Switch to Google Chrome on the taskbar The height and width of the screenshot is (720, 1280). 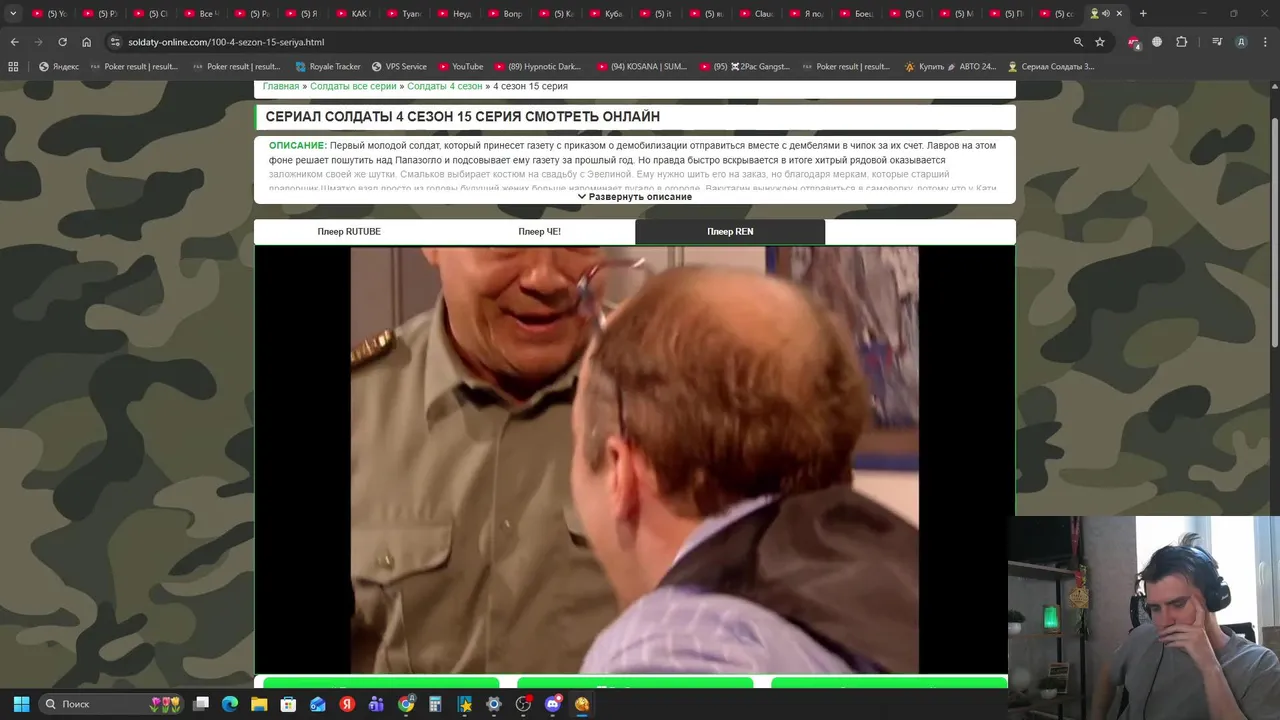point(406,704)
